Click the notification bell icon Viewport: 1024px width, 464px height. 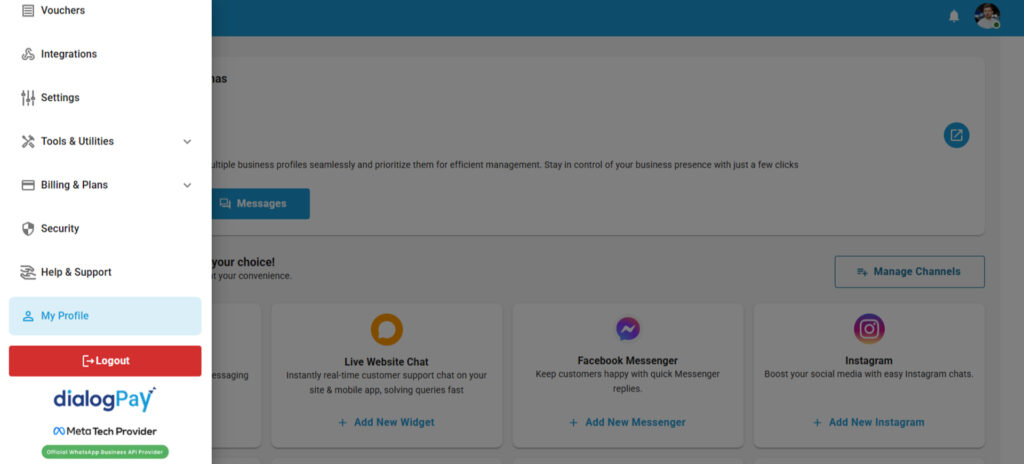tap(953, 16)
